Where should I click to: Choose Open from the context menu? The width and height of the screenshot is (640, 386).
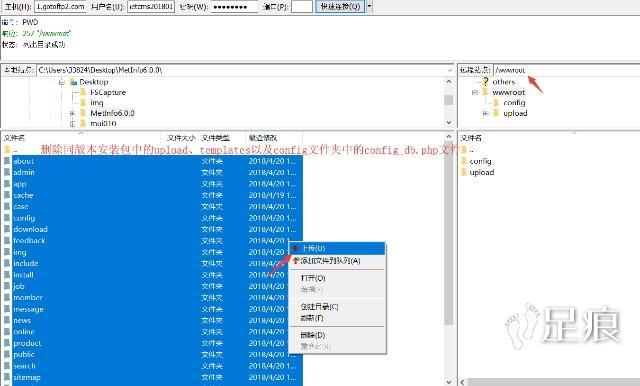coord(337,278)
